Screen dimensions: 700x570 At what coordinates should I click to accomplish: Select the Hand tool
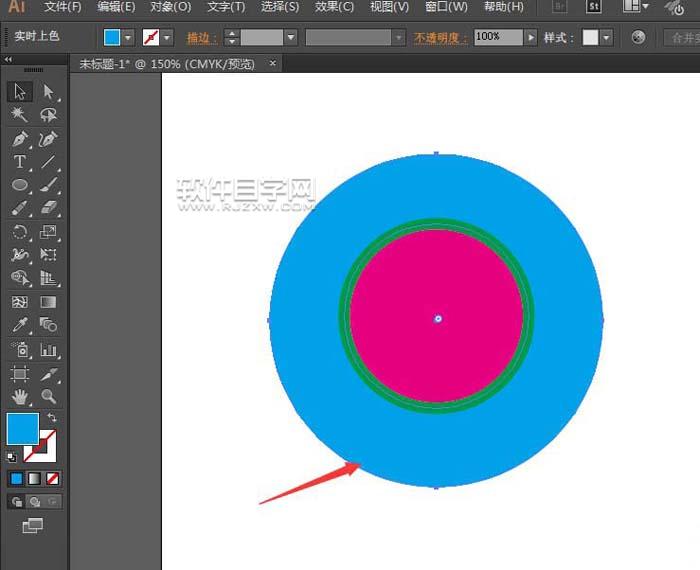coord(19,397)
